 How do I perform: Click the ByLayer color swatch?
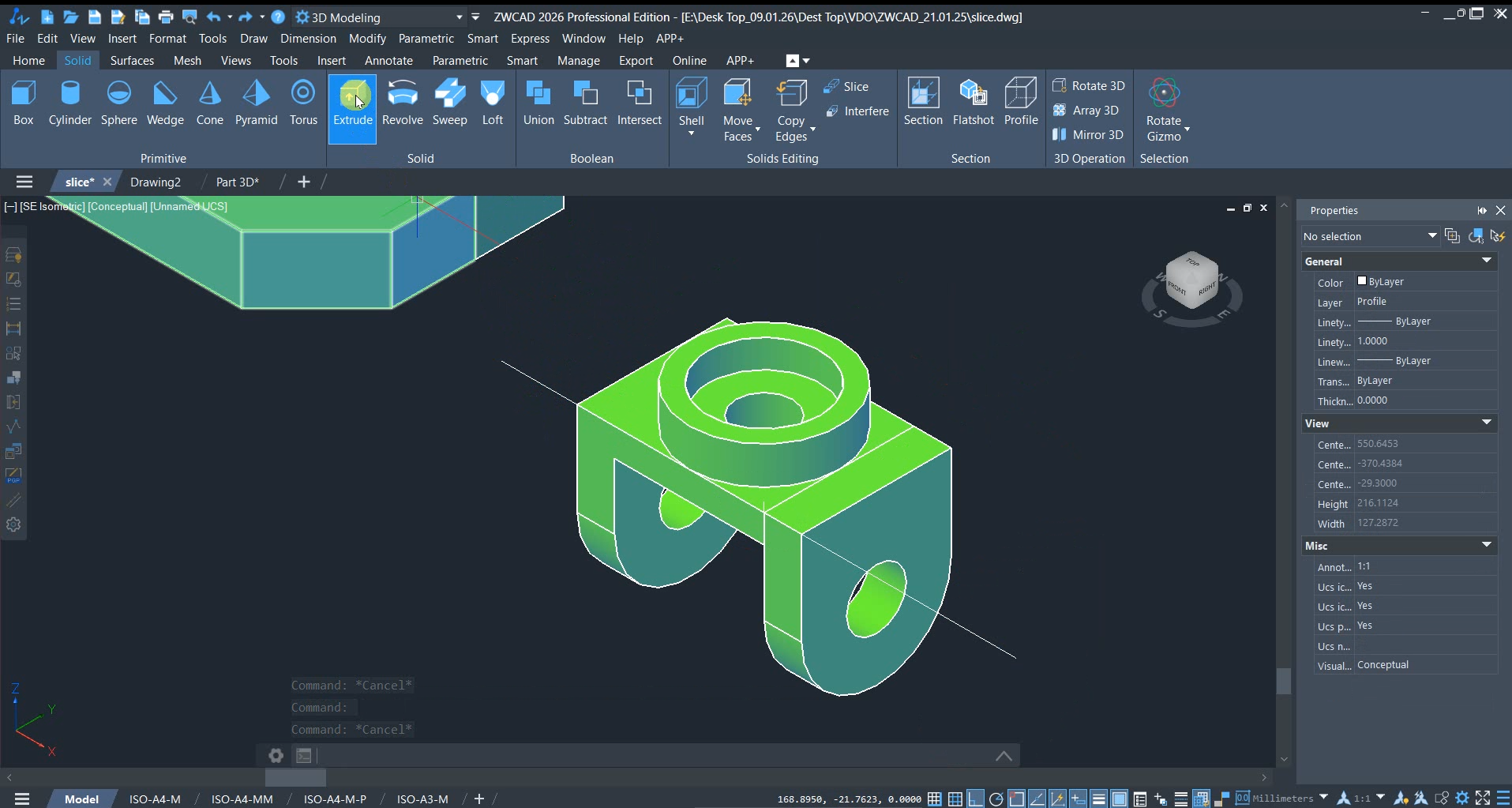[x=1362, y=281]
